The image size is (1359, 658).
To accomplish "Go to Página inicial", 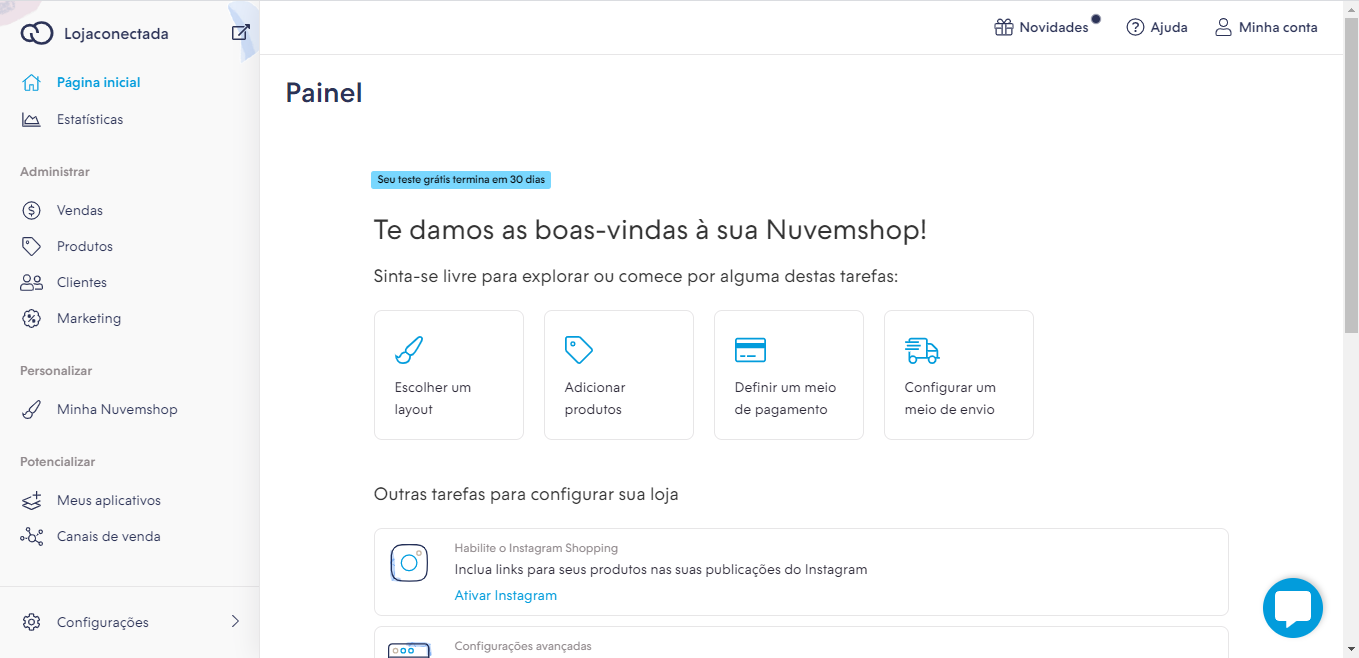I will coord(99,83).
